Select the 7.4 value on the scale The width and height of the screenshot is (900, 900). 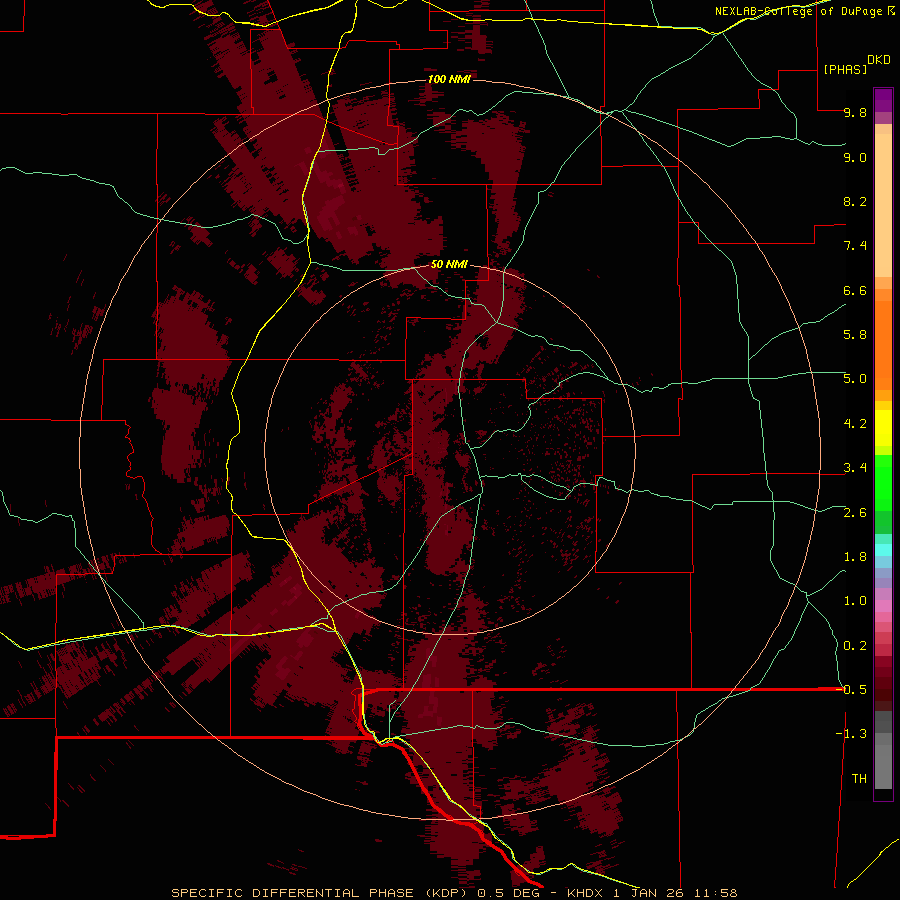(x=855, y=246)
